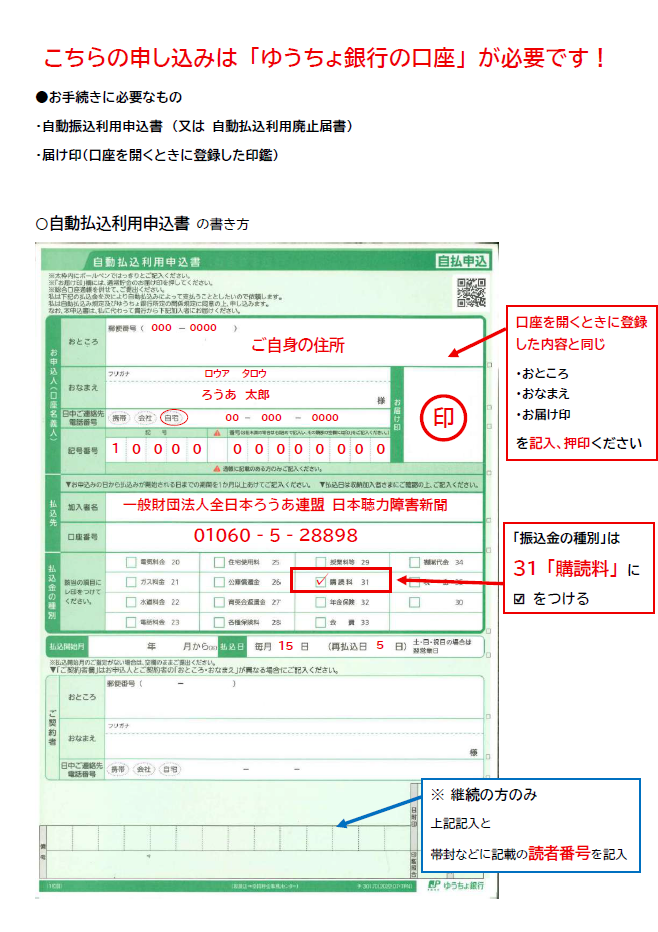Click the 加入者名 value 一般財団法人全日本ろうあ連盟
This screenshot has width=658, height=932.
click(223, 505)
